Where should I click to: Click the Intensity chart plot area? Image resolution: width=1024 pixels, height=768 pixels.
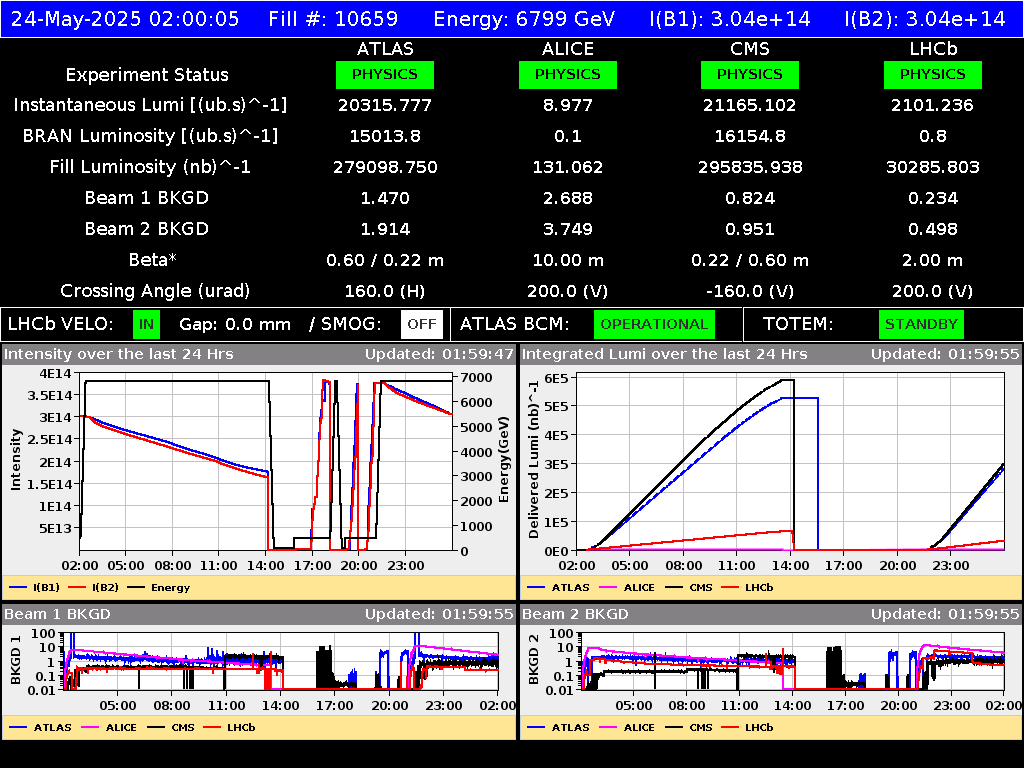[x=266, y=462]
